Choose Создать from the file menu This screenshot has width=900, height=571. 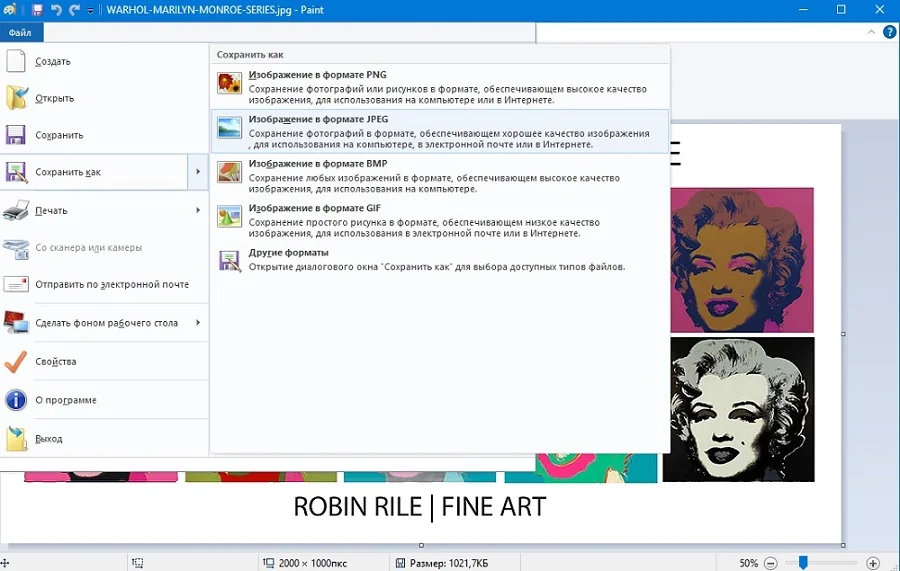click(104, 61)
